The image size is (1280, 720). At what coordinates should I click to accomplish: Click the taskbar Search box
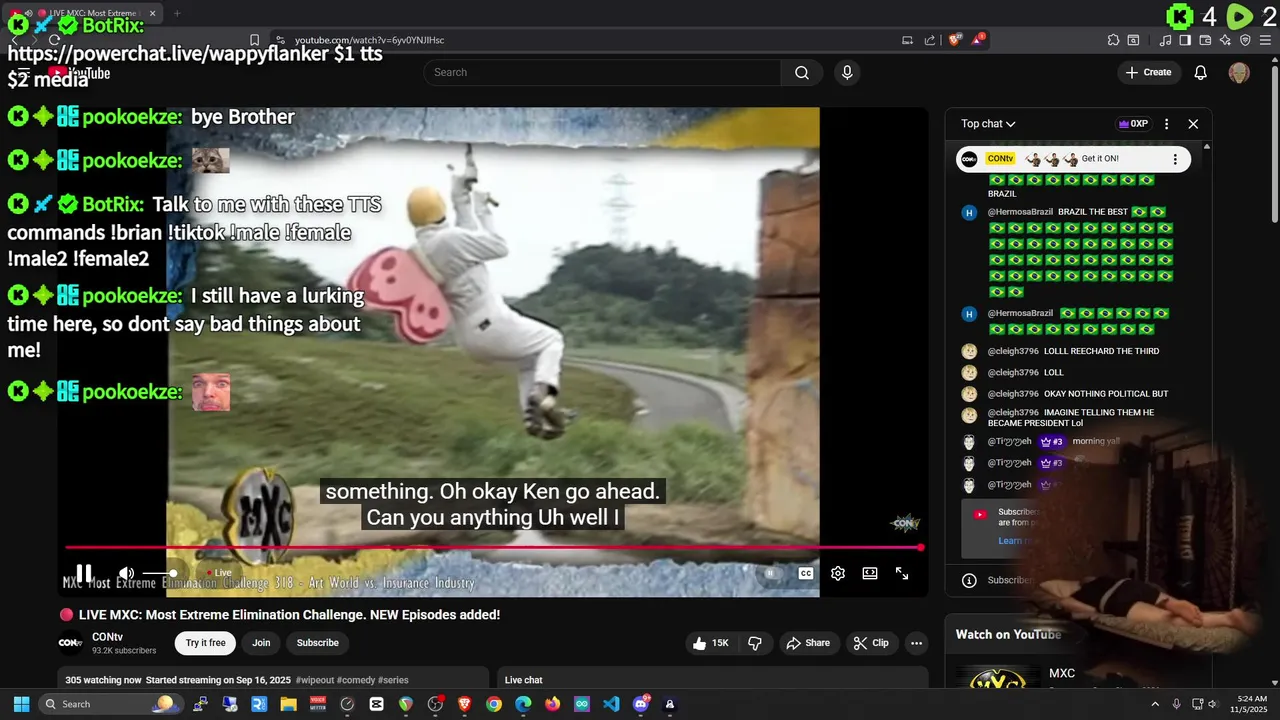[x=110, y=704]
